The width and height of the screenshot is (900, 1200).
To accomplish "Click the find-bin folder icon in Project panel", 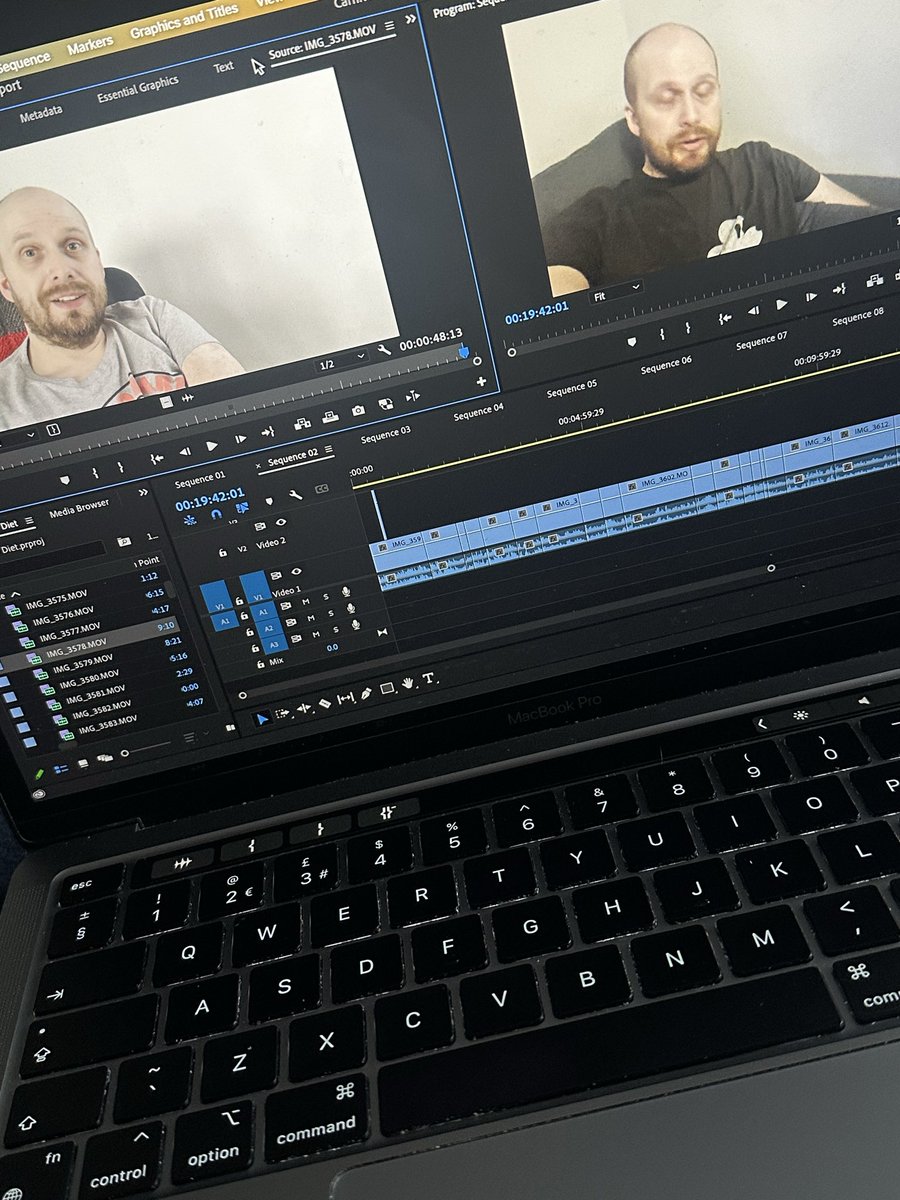I will (x=124, y=541).
